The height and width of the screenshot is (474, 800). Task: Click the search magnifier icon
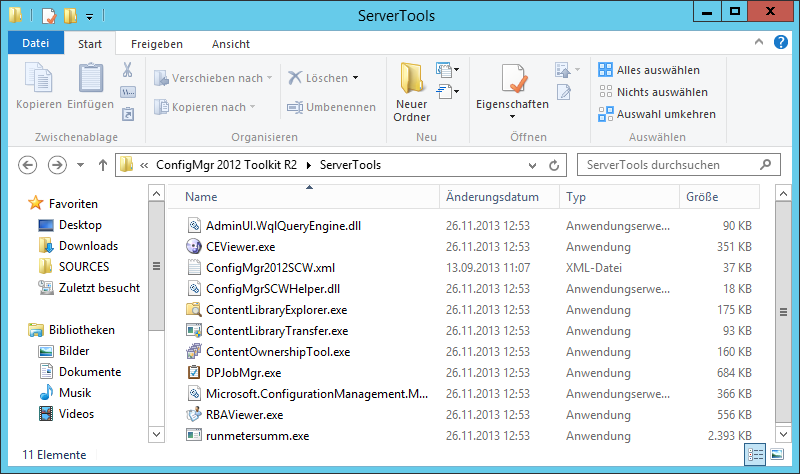pyautogui.click(x=765, y=165)
